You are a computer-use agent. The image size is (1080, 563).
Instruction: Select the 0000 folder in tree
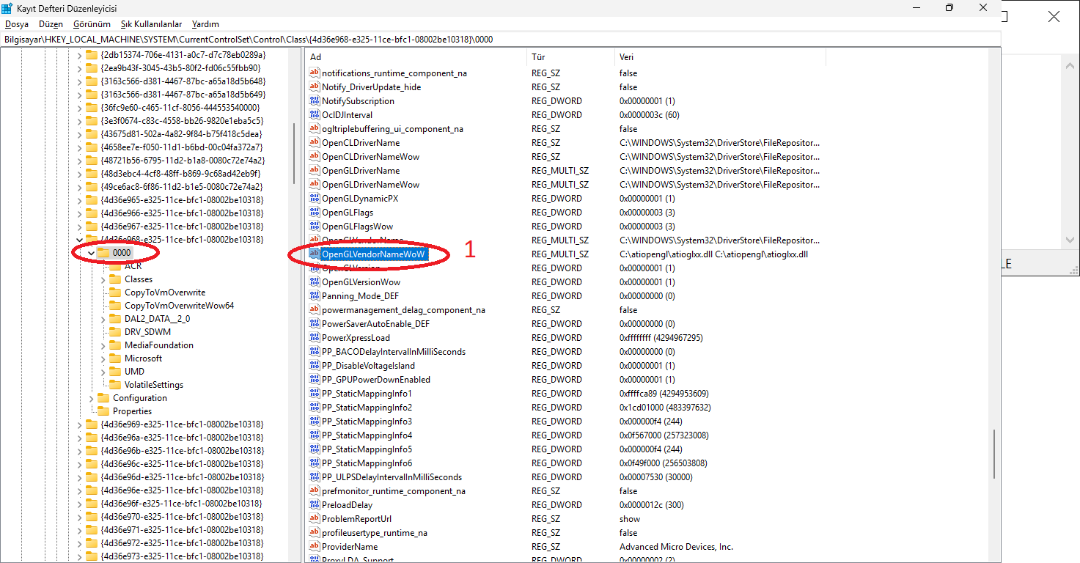tap(122, 253)
